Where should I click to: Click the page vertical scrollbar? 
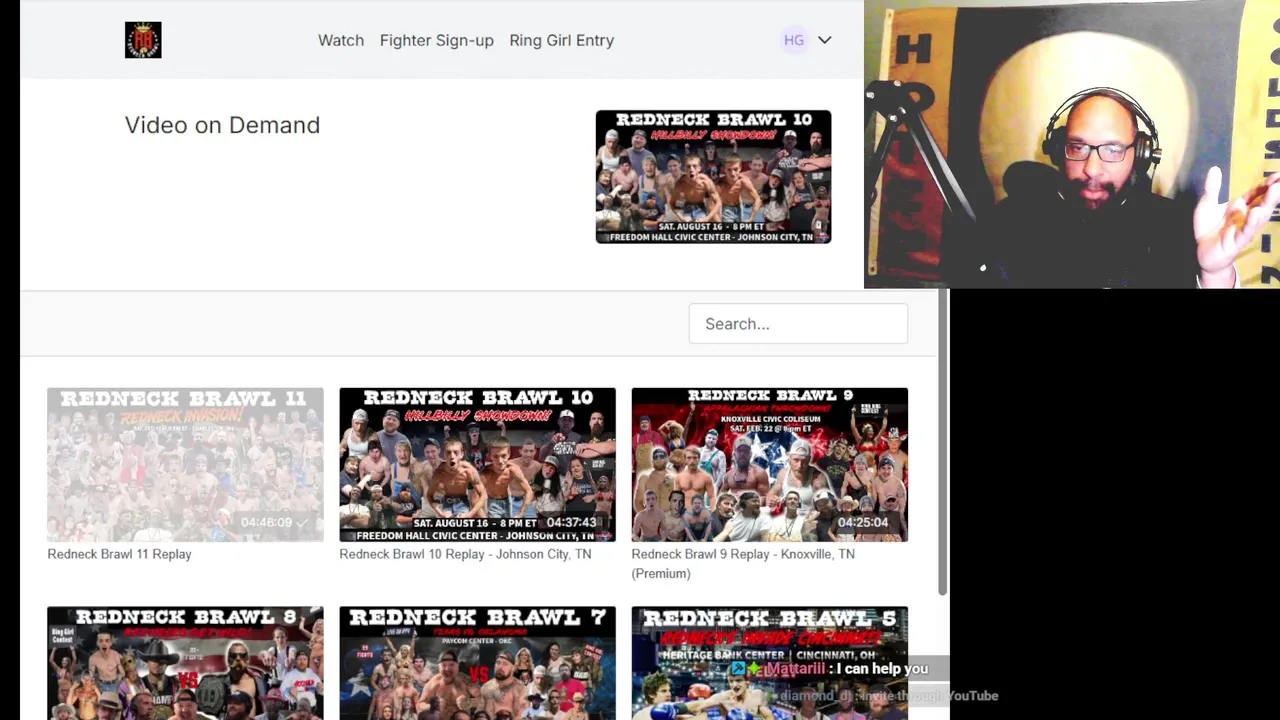(942, 440)
